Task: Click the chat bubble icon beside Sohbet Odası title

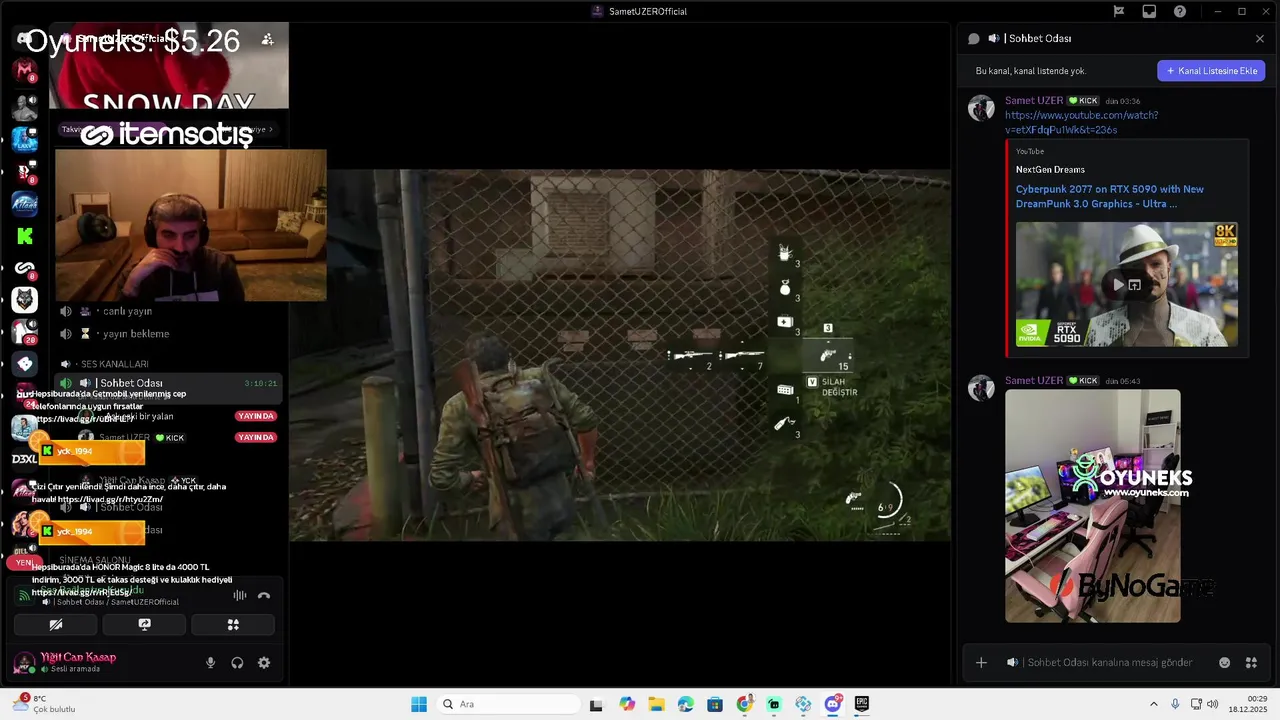Action: click(x=974, y=38)
